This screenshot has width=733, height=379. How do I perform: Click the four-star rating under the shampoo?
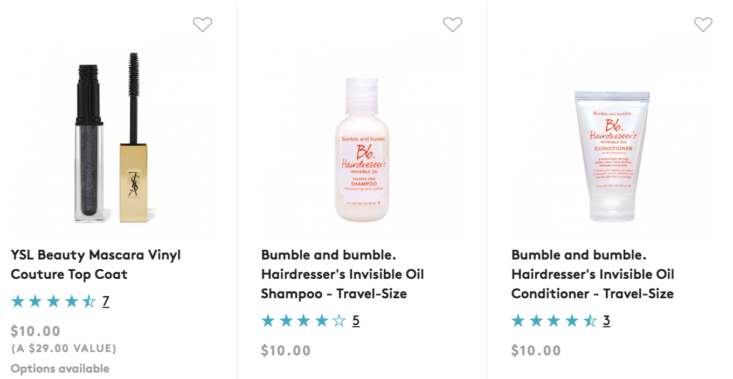click(303, 321)
